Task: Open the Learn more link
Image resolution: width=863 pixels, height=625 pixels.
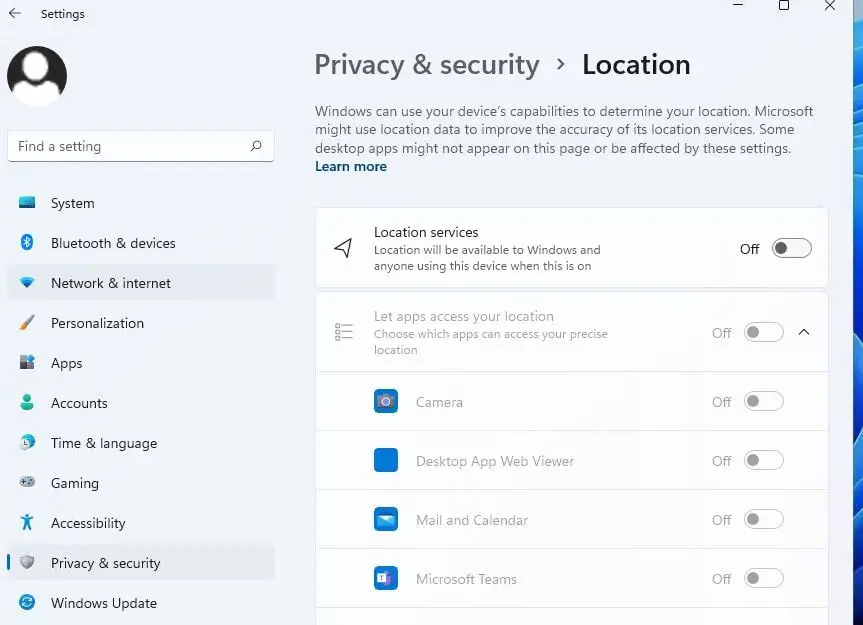Action: coord(351,167)
